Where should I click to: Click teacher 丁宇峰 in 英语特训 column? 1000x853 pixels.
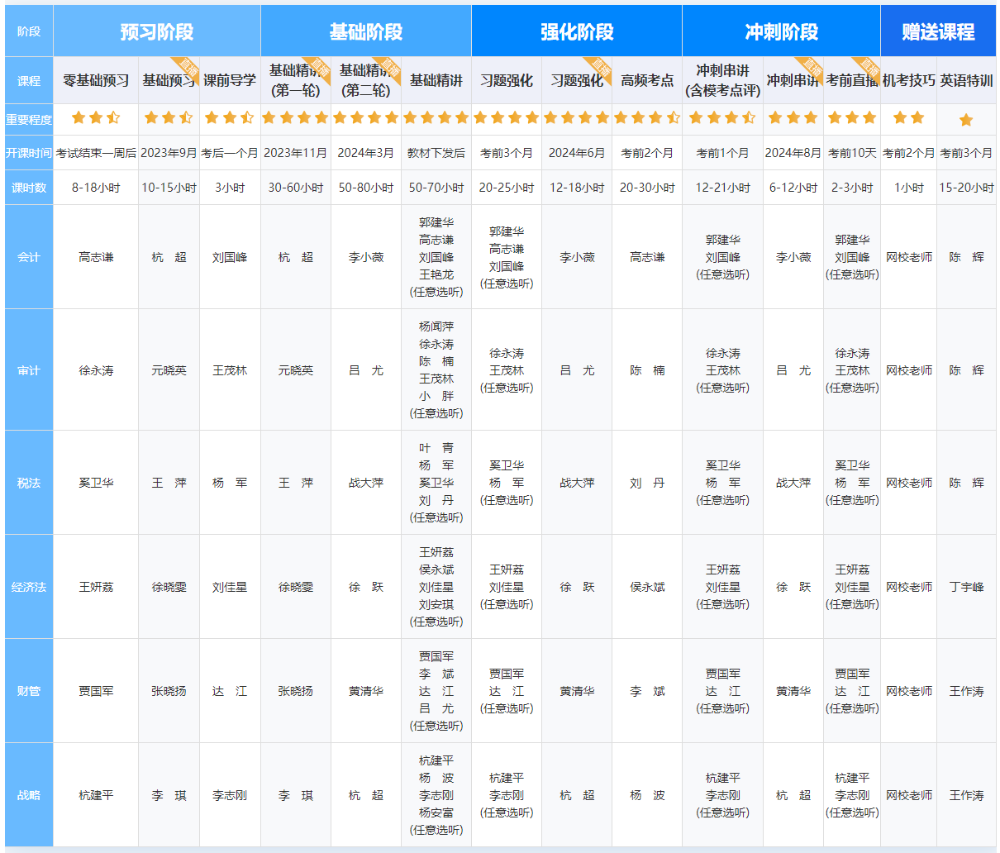[966, 587]
